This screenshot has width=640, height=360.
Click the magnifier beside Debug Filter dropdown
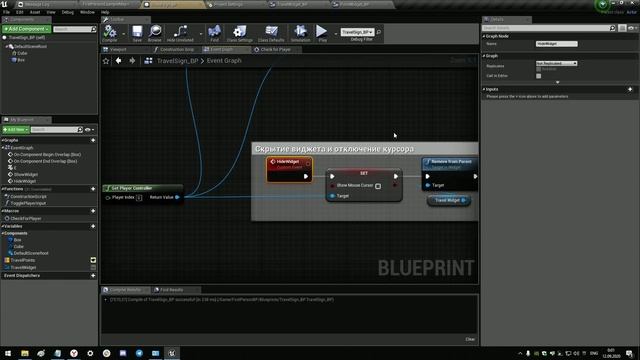(x=379, y=32)
